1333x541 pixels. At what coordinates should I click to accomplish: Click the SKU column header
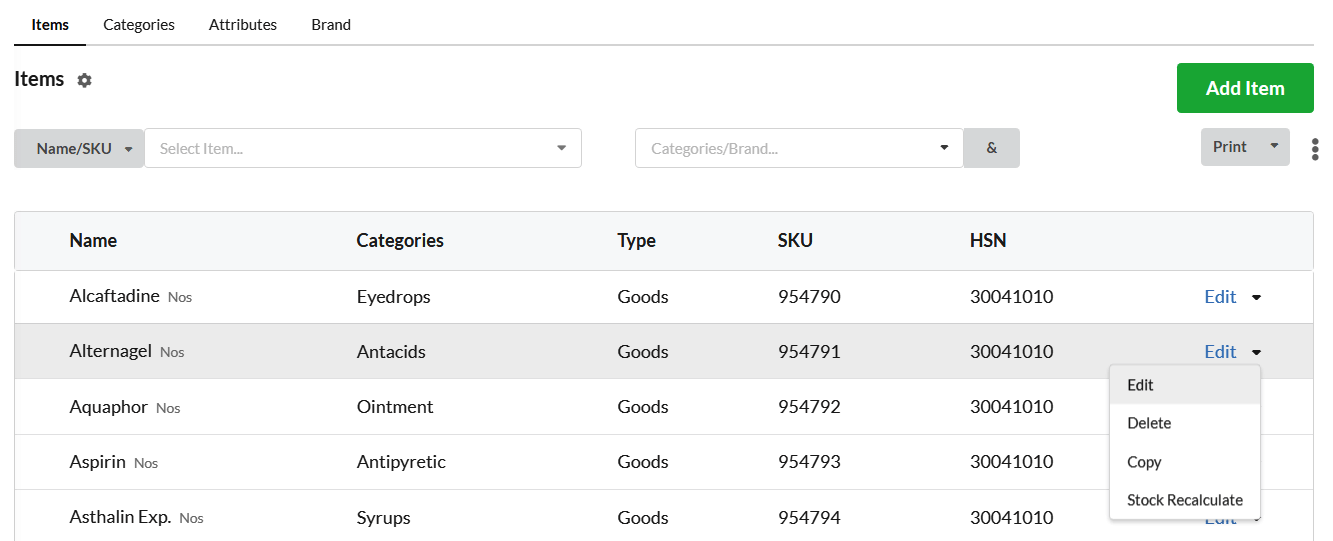795,240
